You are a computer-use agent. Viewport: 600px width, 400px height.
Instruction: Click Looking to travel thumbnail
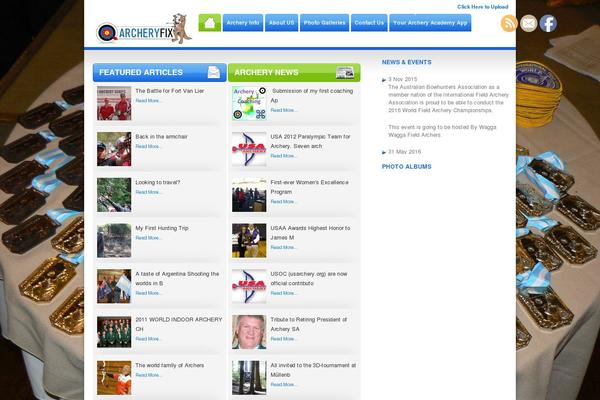pos(114,195)
